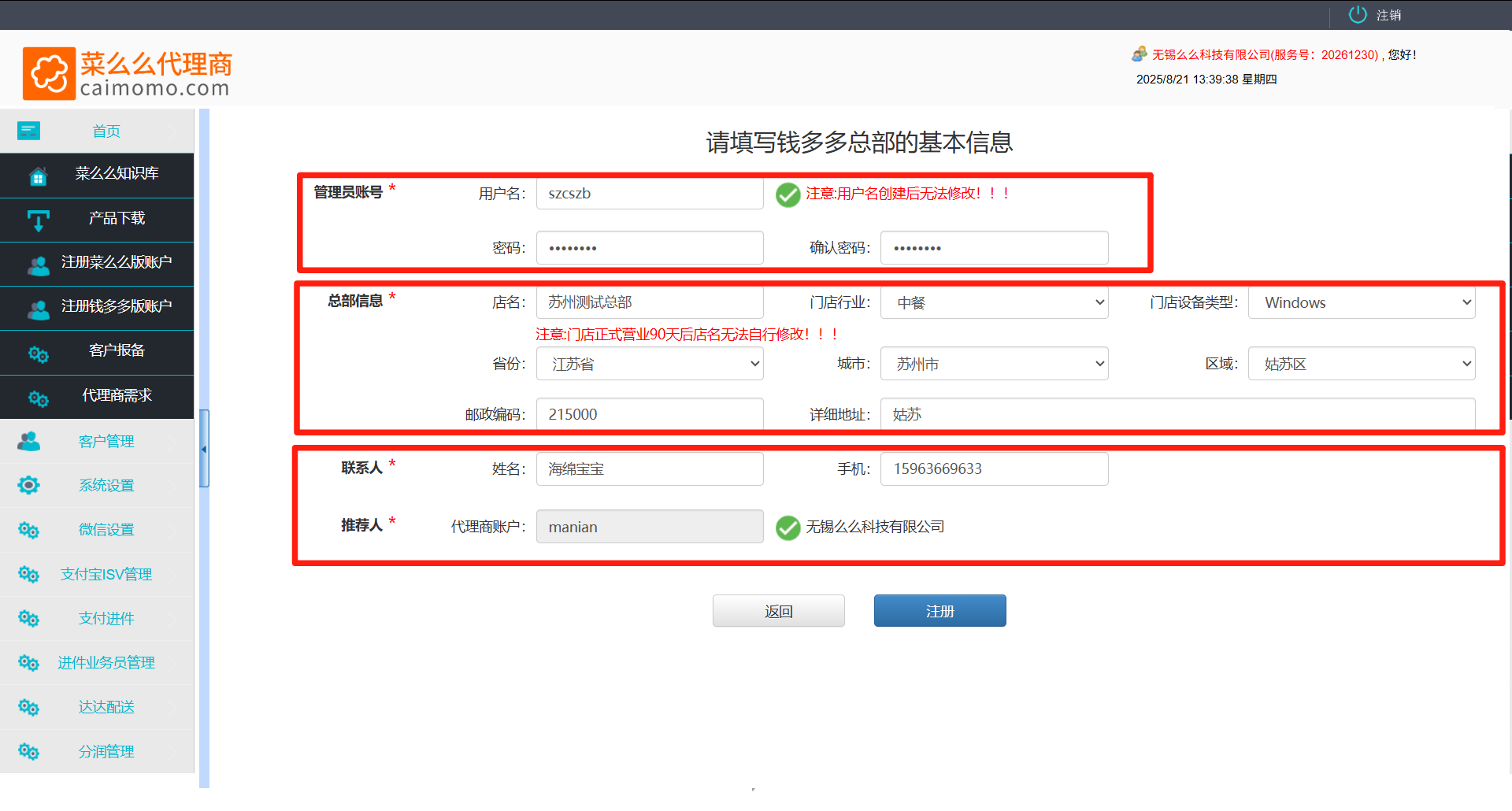Viewport: 1512px width, 811px height.
Task: Click the 店名 input field
Action: tap(650, 302)
